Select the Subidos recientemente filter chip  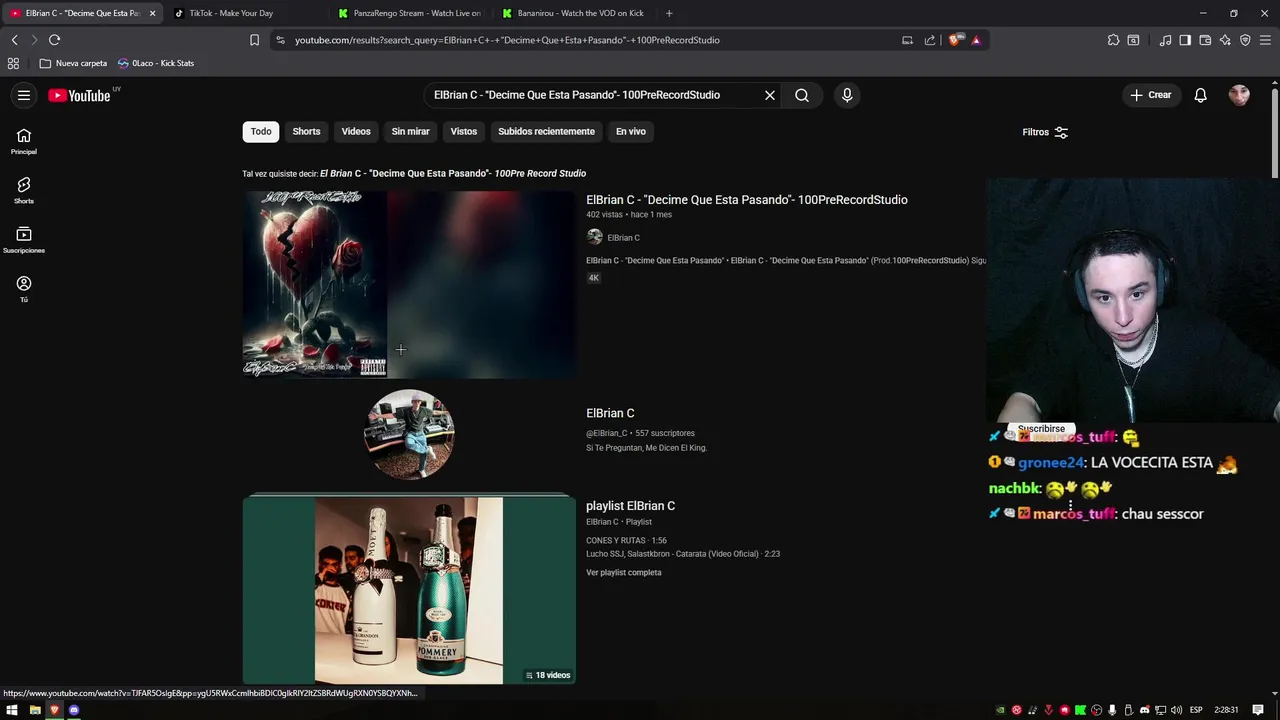(546, 131)
